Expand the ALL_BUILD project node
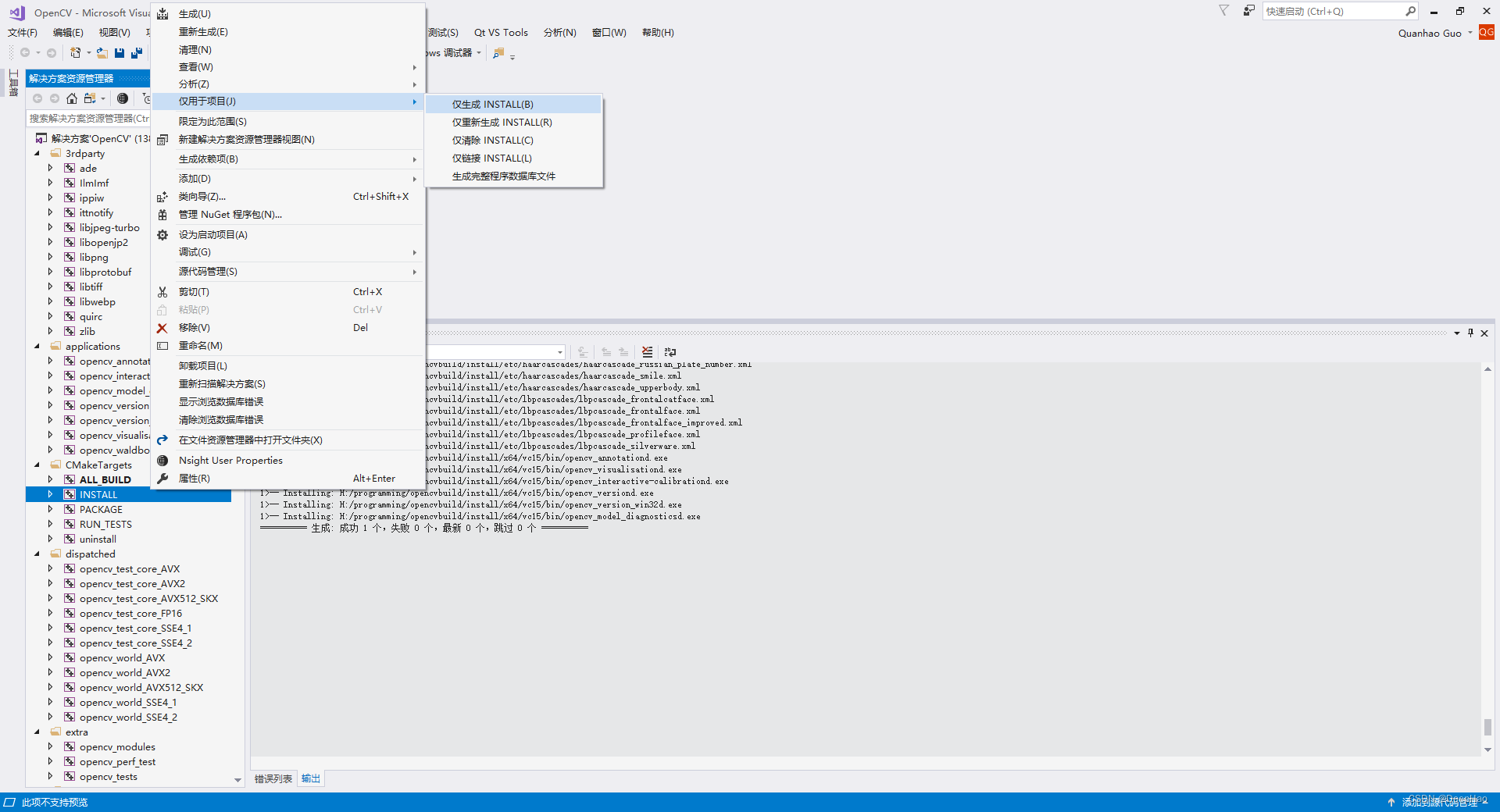Viewport: 1500px width, 812px height. 51,480
